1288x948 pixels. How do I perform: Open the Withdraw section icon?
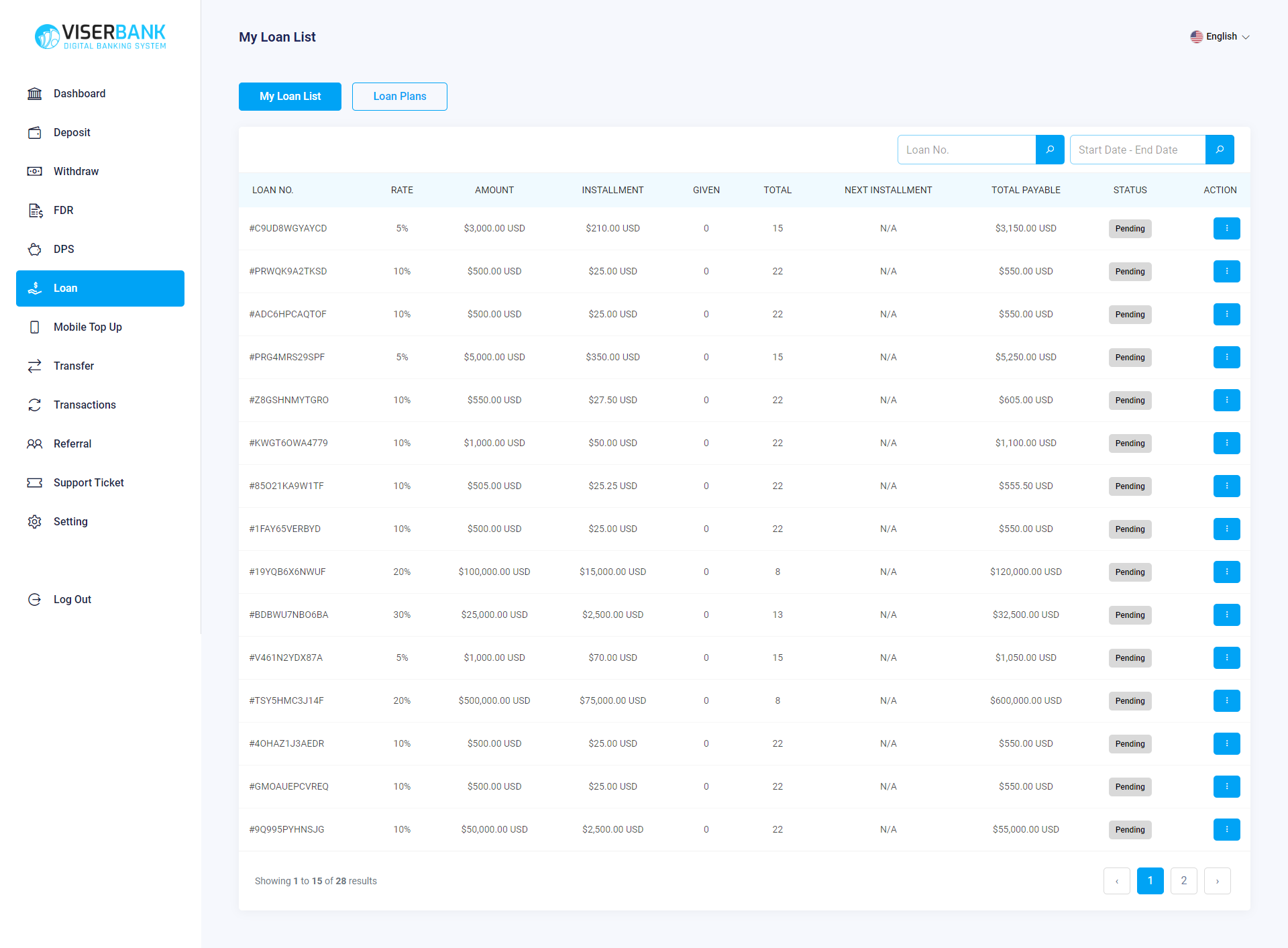(x=34, y=171)
